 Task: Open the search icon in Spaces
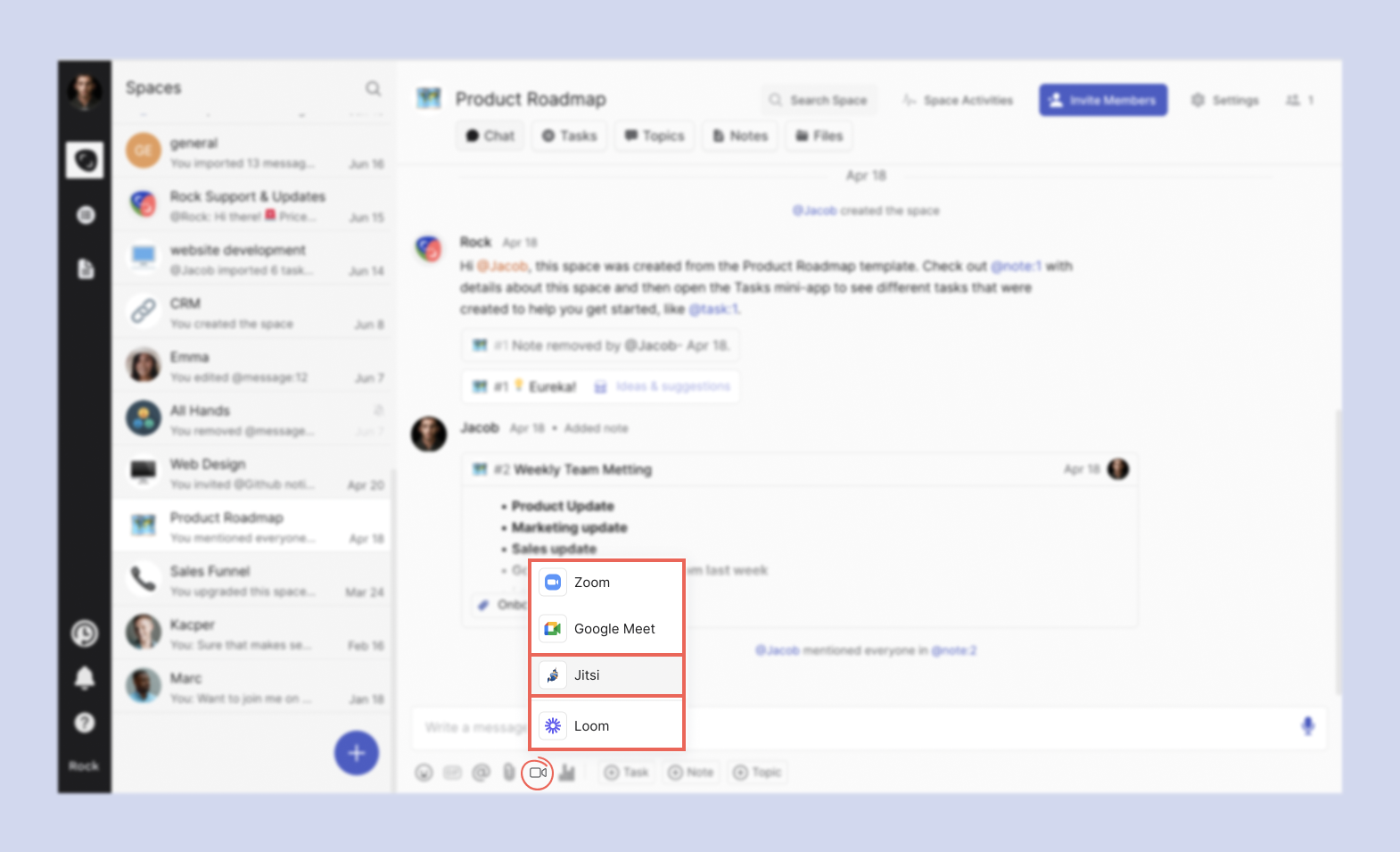tap(373, 88)
